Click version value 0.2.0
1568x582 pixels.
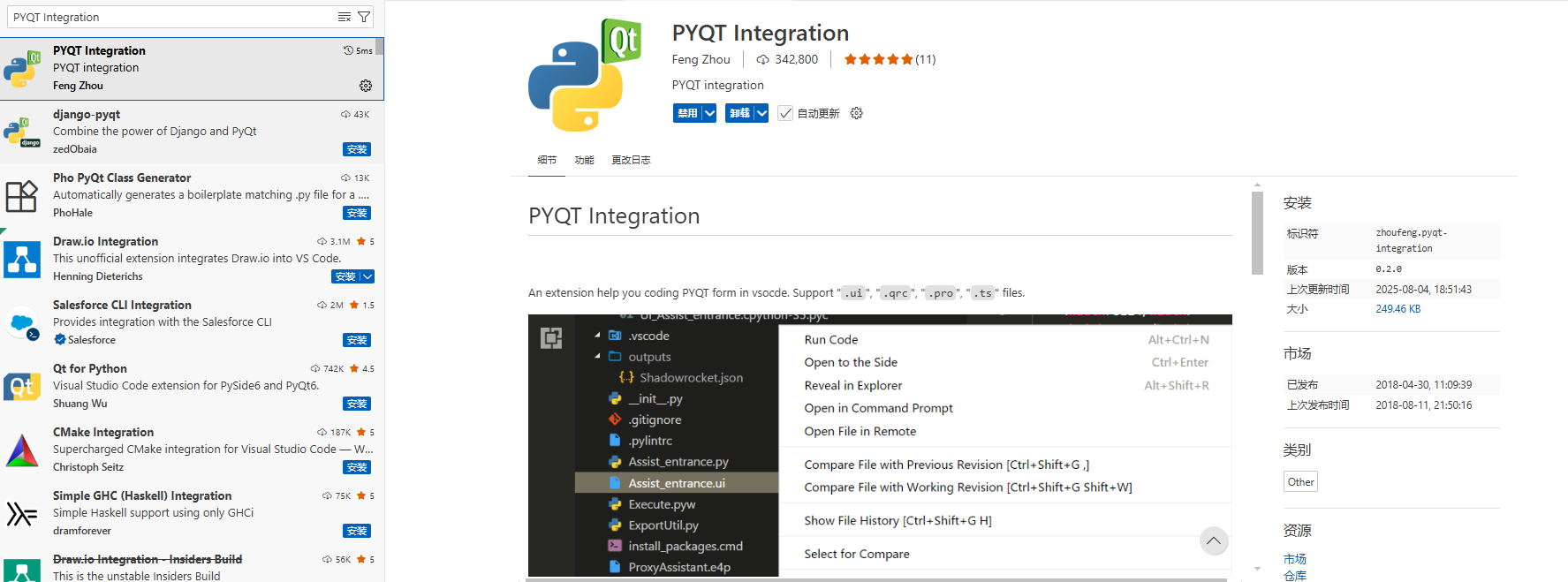[x=1388, y=269]
